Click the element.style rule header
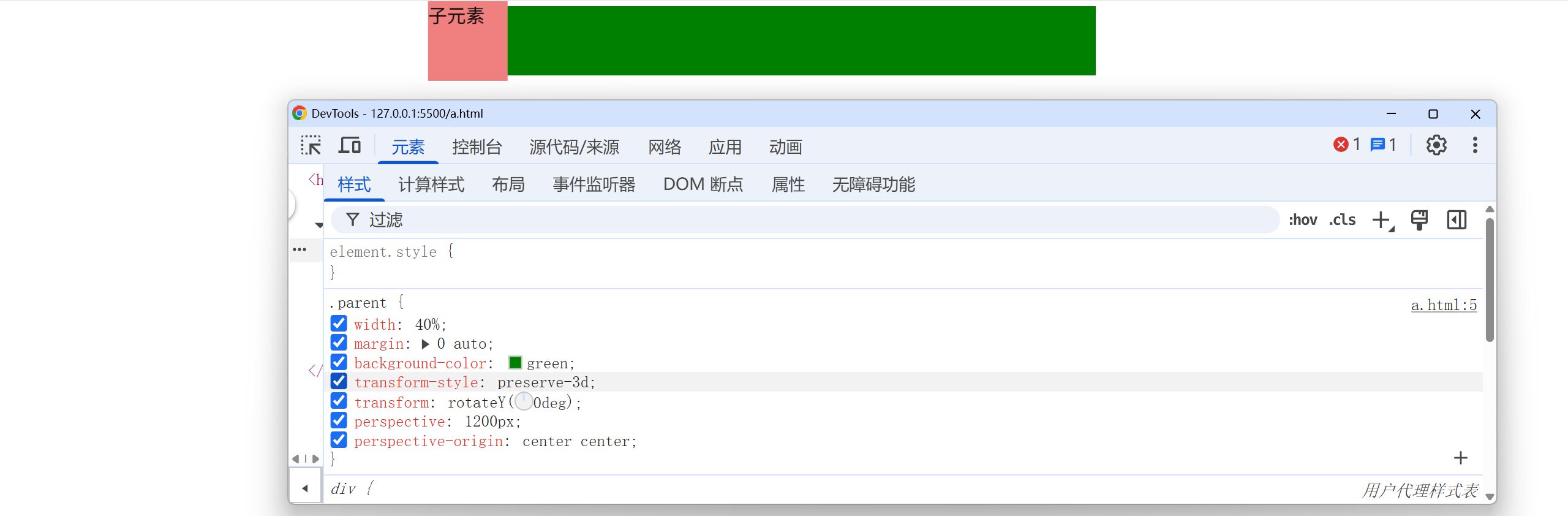The image size is (1568, 516). coord(383,252)
